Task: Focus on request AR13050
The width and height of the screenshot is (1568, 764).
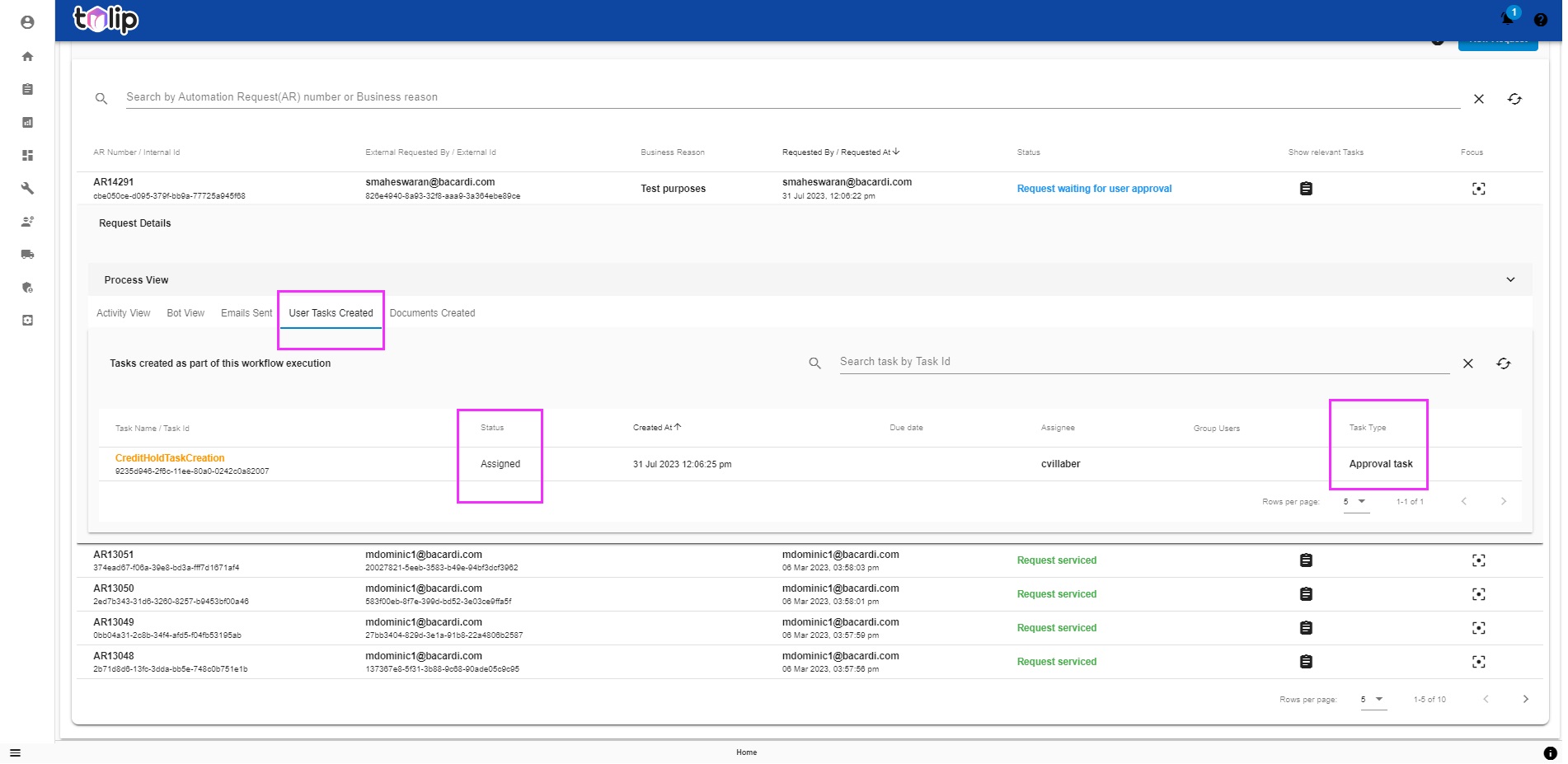Action: click(1479, 594)
